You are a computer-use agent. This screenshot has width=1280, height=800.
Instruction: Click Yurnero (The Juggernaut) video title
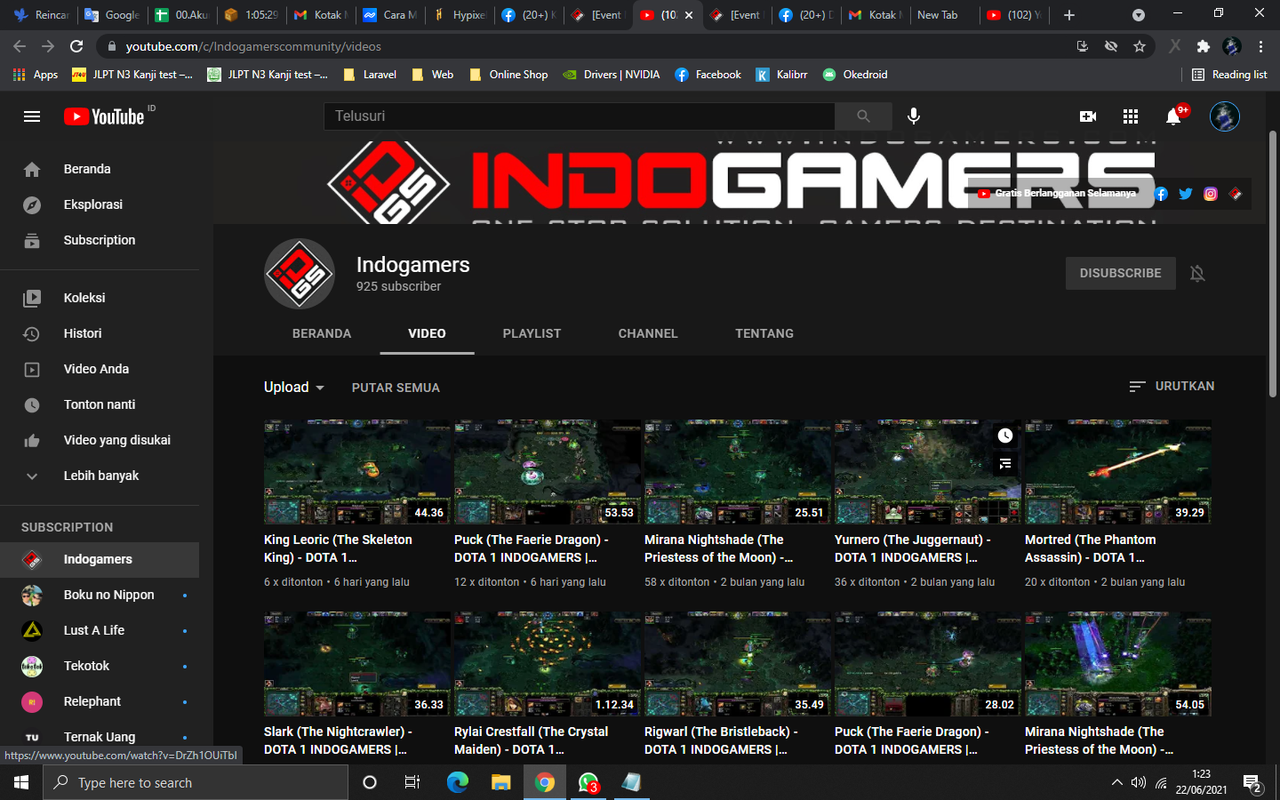(912, 548)
